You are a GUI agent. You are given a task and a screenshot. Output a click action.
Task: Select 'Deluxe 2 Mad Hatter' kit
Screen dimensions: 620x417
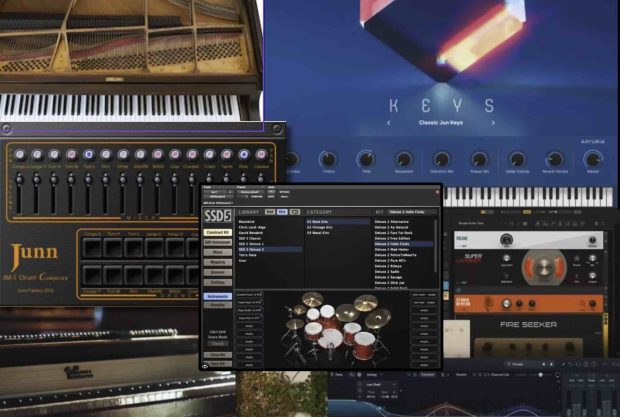pyautogui.click(x=391, y=249)
